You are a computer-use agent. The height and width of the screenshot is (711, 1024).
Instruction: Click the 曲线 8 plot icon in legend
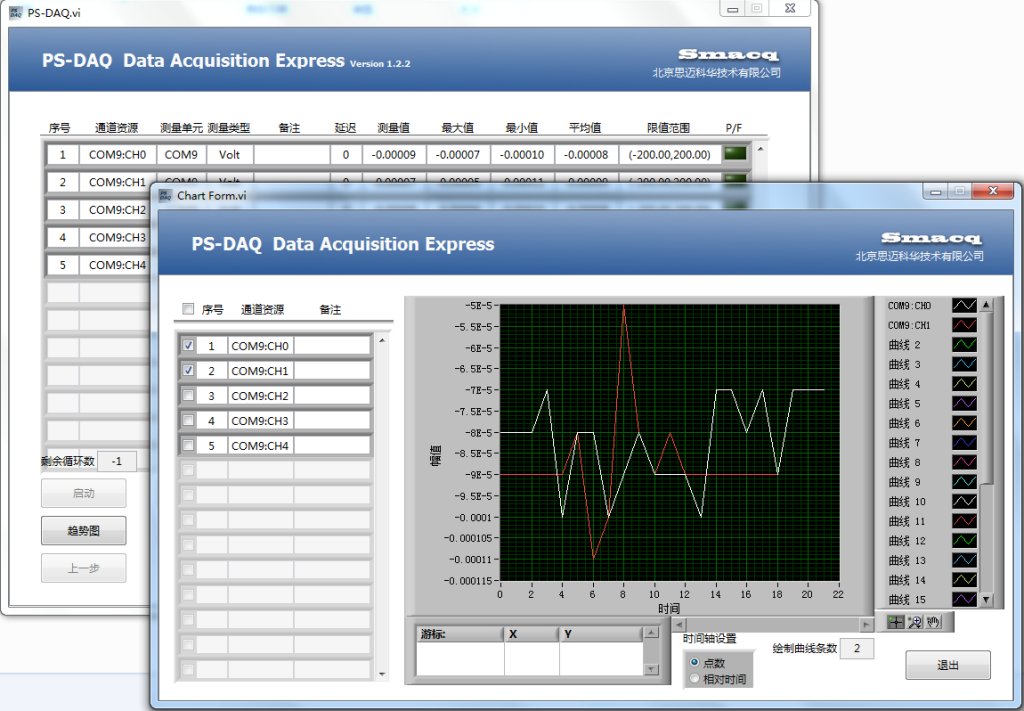coord(964,462)
